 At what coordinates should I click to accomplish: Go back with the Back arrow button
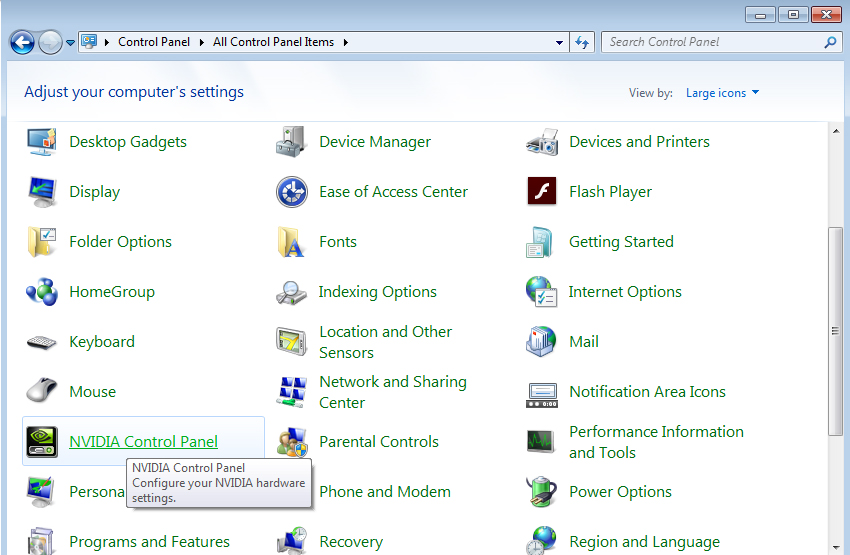[x=22, y=42]
